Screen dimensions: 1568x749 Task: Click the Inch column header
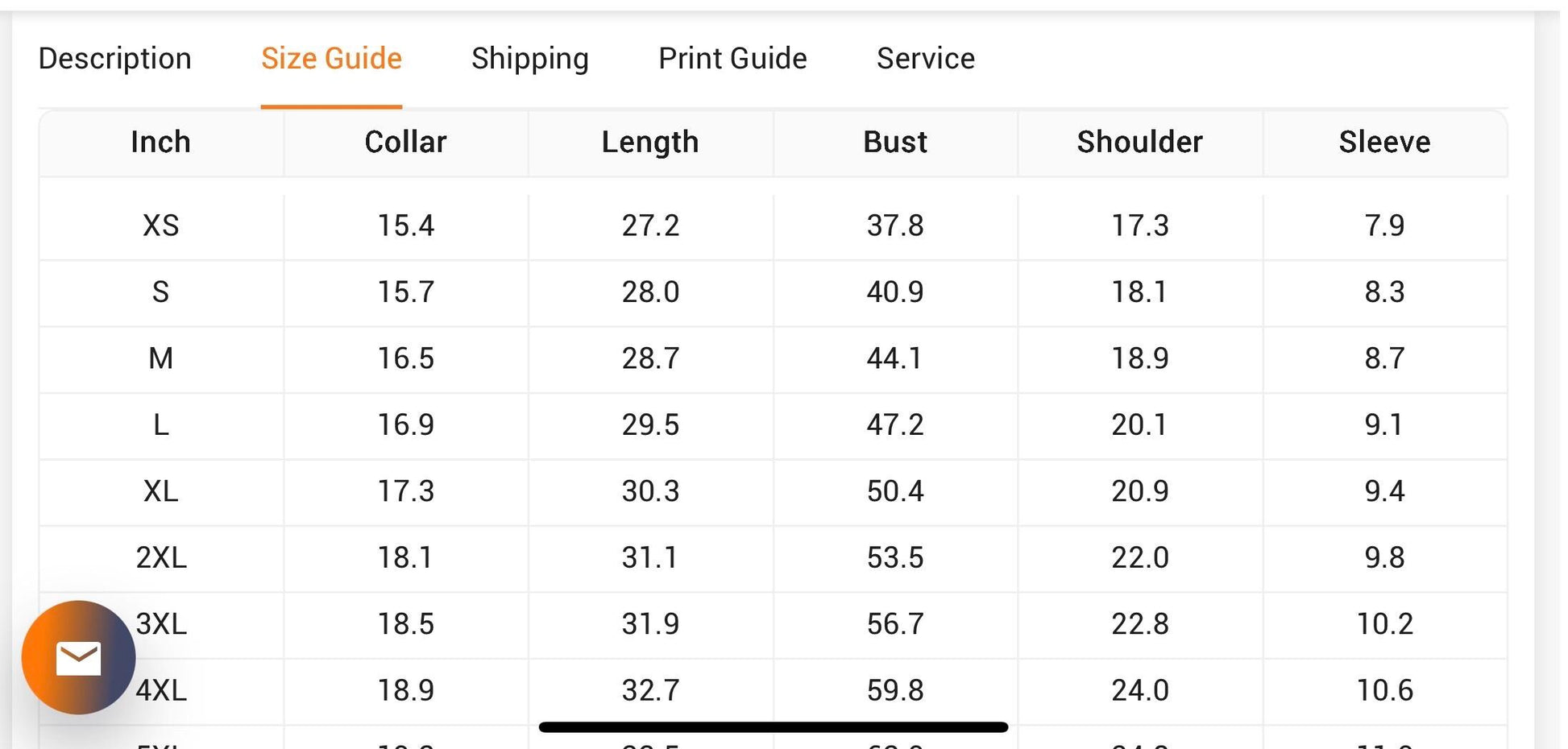[161, 143]
